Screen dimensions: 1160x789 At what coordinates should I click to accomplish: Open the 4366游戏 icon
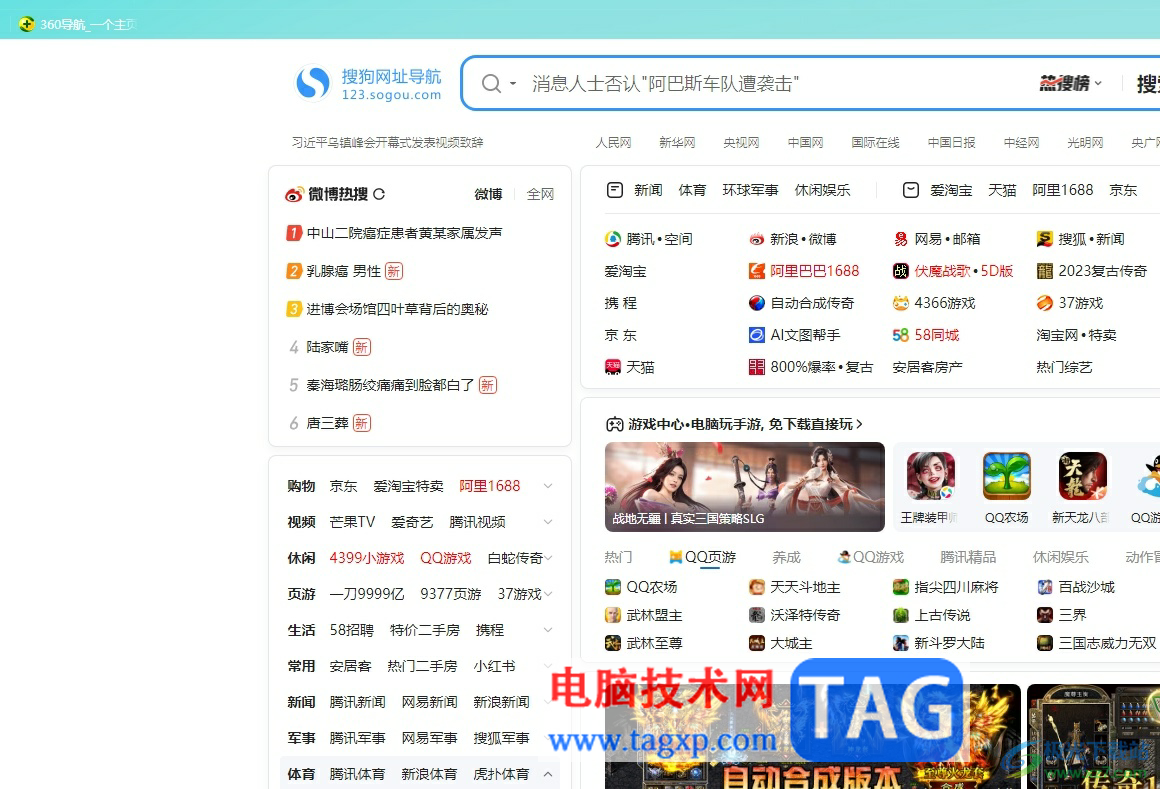coord(900,303)
